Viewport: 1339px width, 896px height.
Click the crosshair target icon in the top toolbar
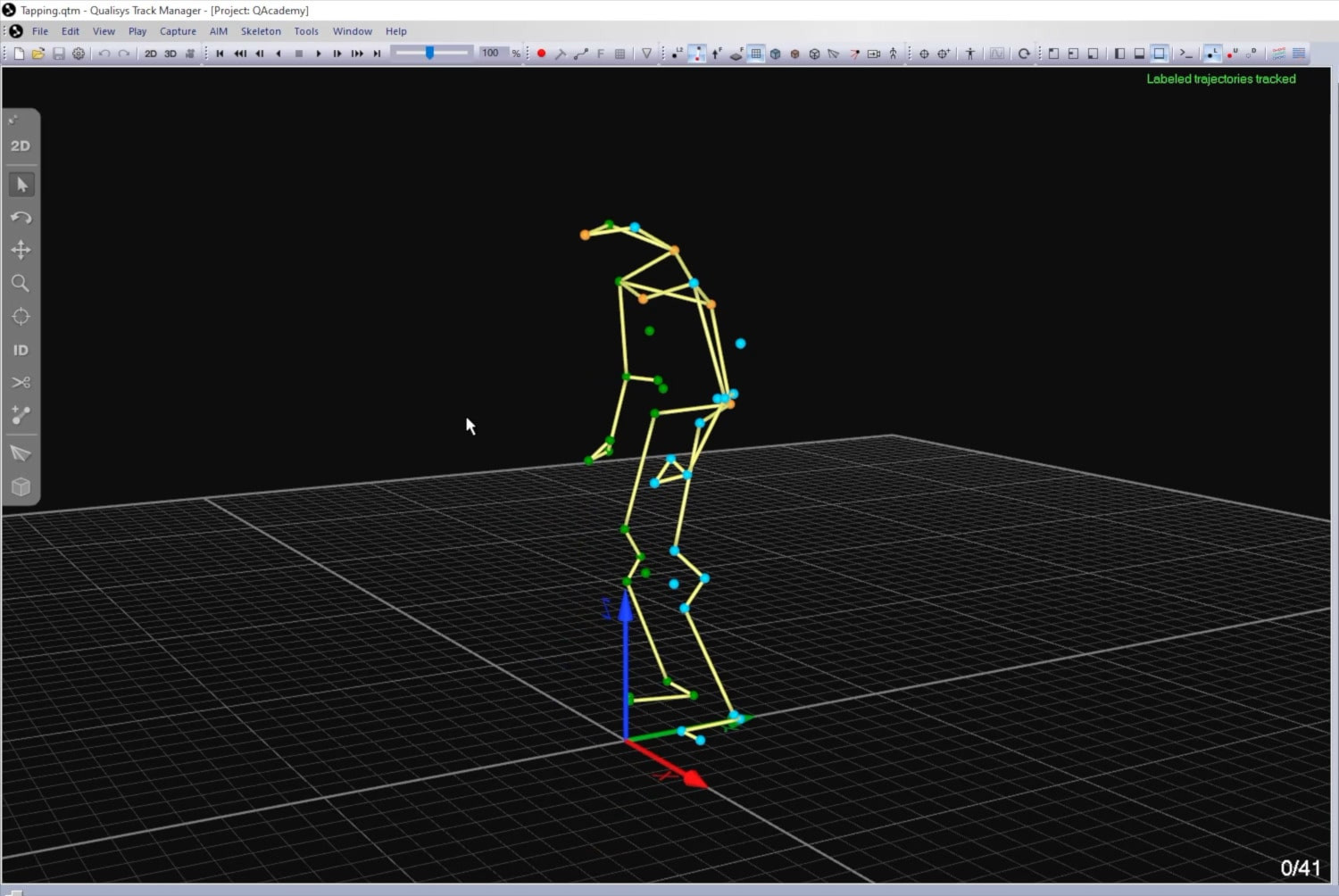click(x=924, y=54)
